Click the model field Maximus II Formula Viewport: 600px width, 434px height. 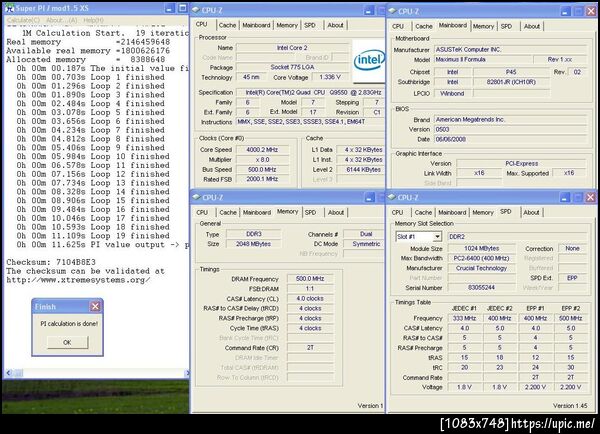point(483,60)
